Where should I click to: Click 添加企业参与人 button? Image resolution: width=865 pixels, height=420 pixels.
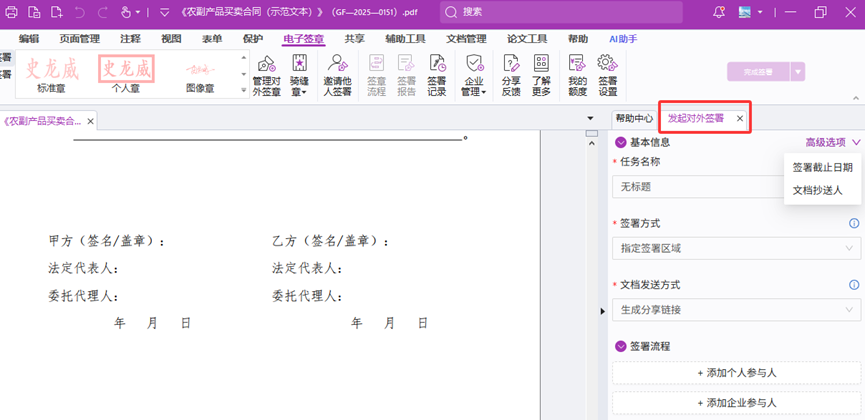point(736,403)
